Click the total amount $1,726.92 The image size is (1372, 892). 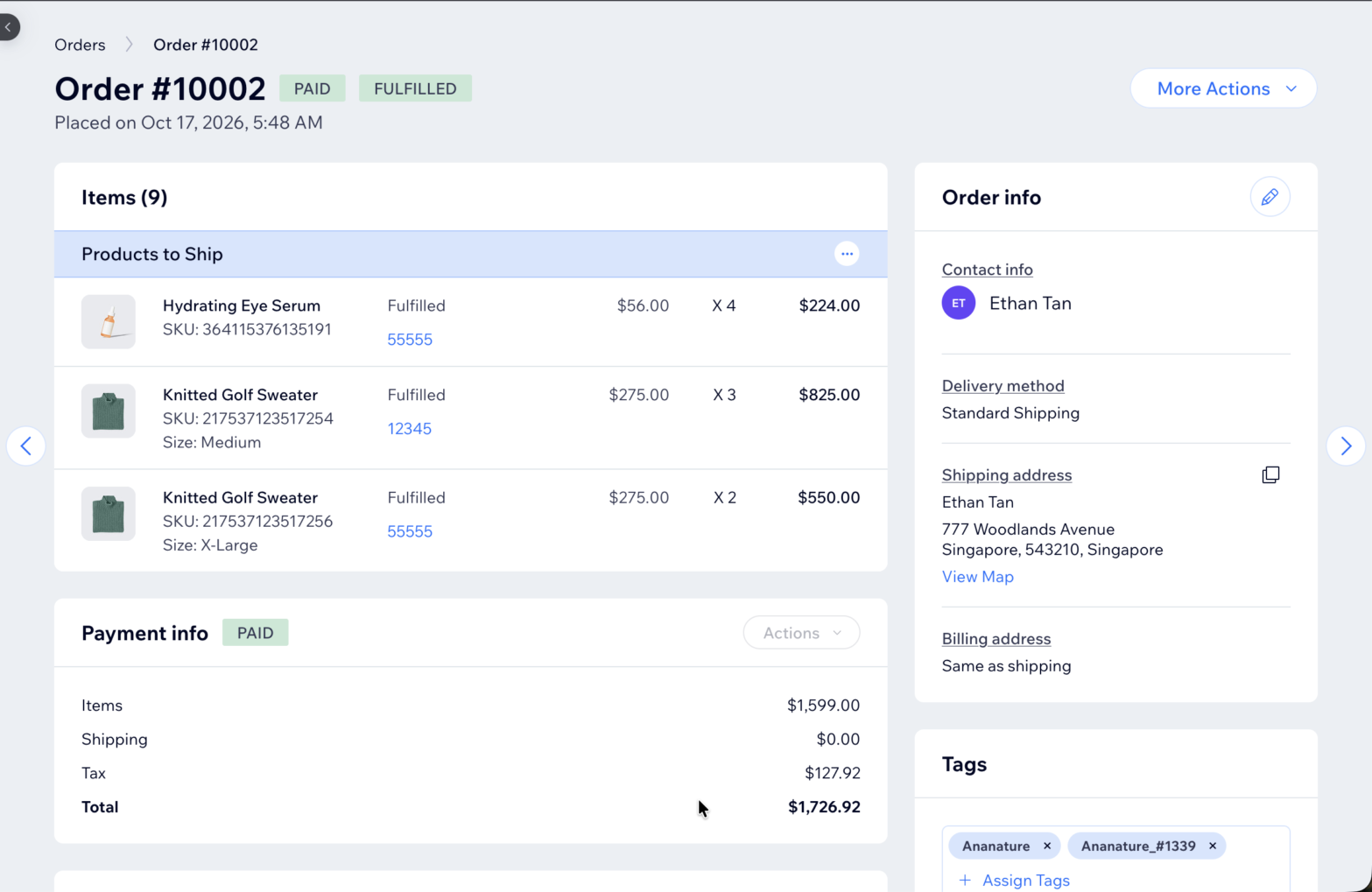824,807
